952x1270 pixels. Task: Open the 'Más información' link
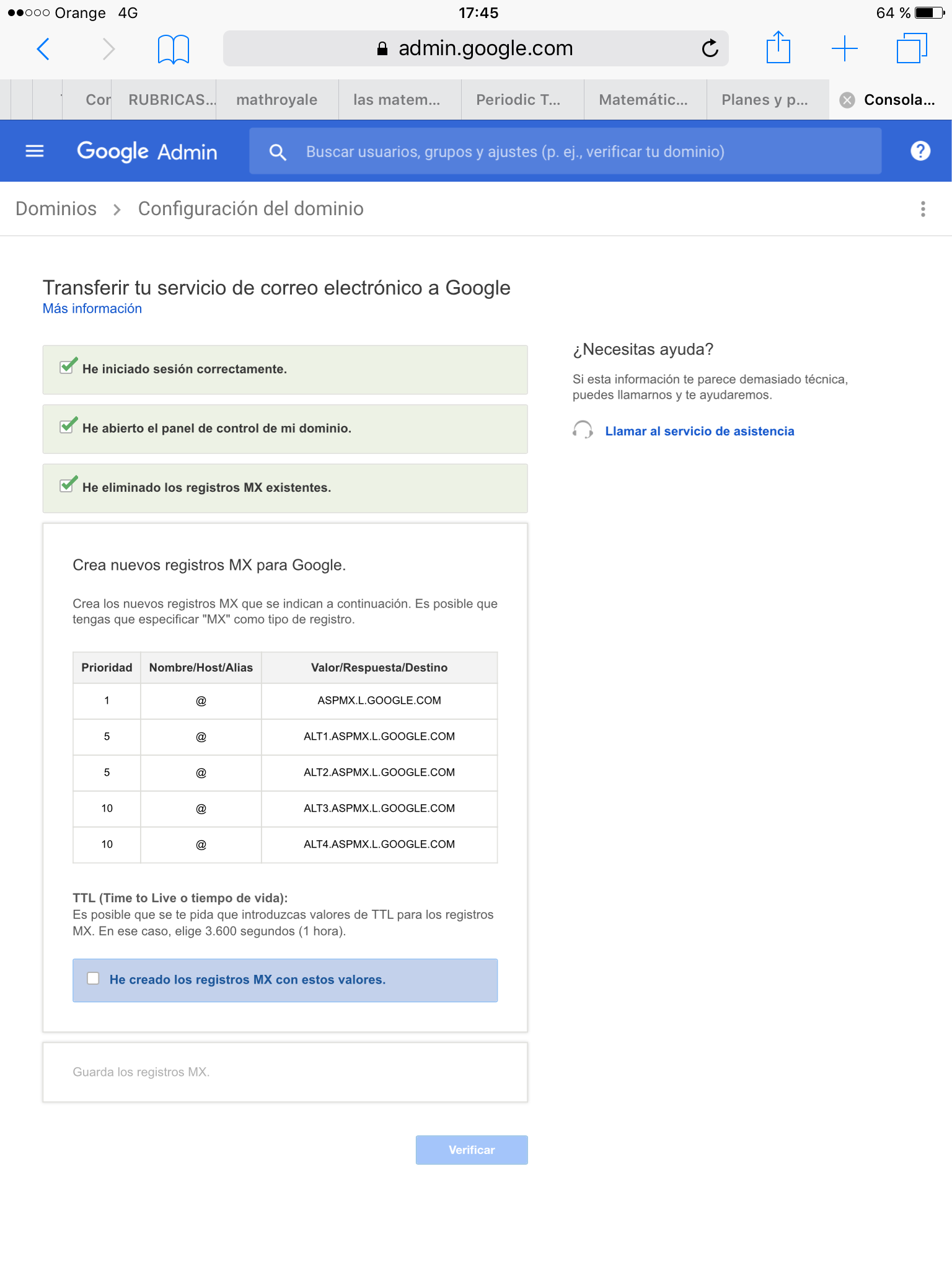92,309
